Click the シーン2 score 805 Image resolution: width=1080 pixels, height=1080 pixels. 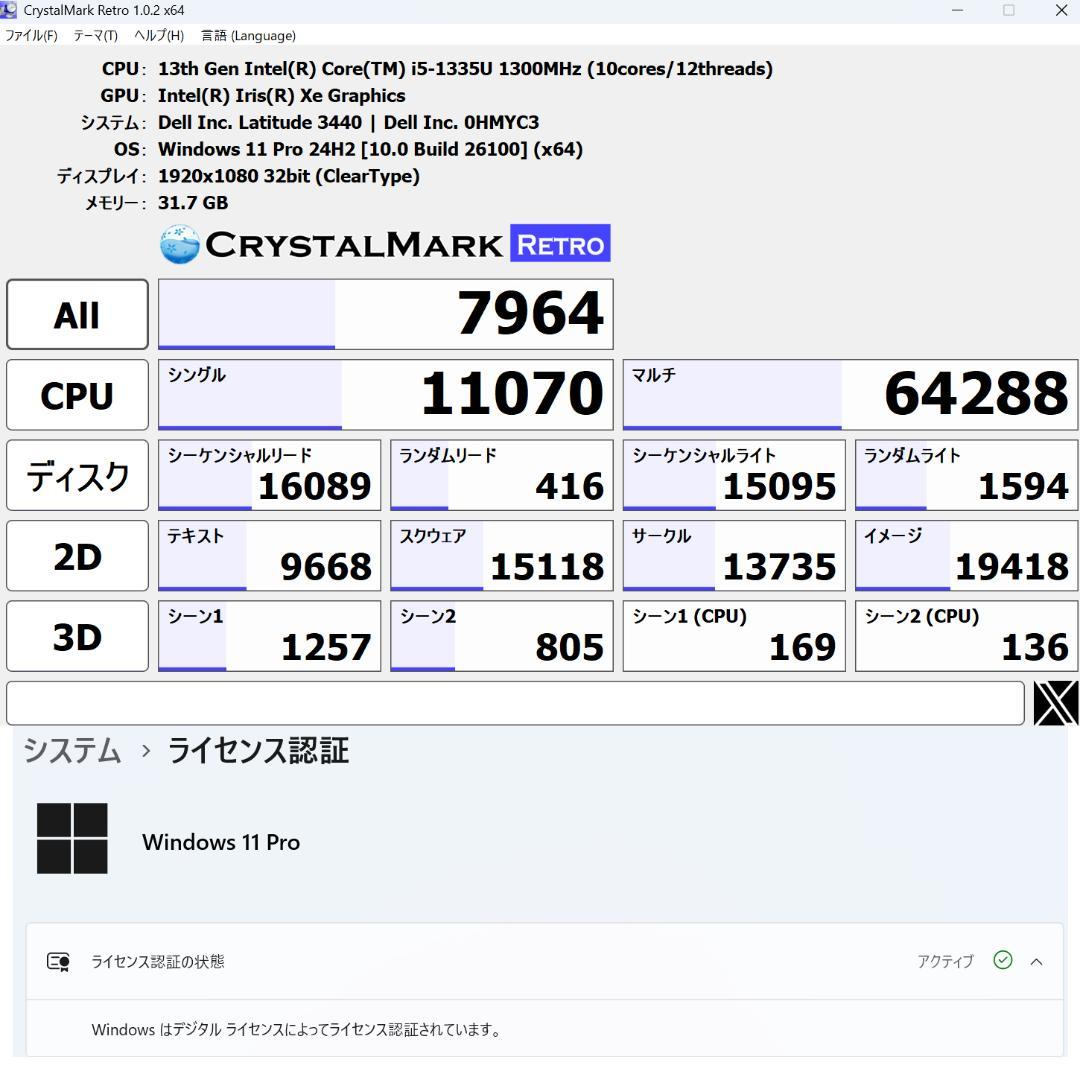coord(501,636)
